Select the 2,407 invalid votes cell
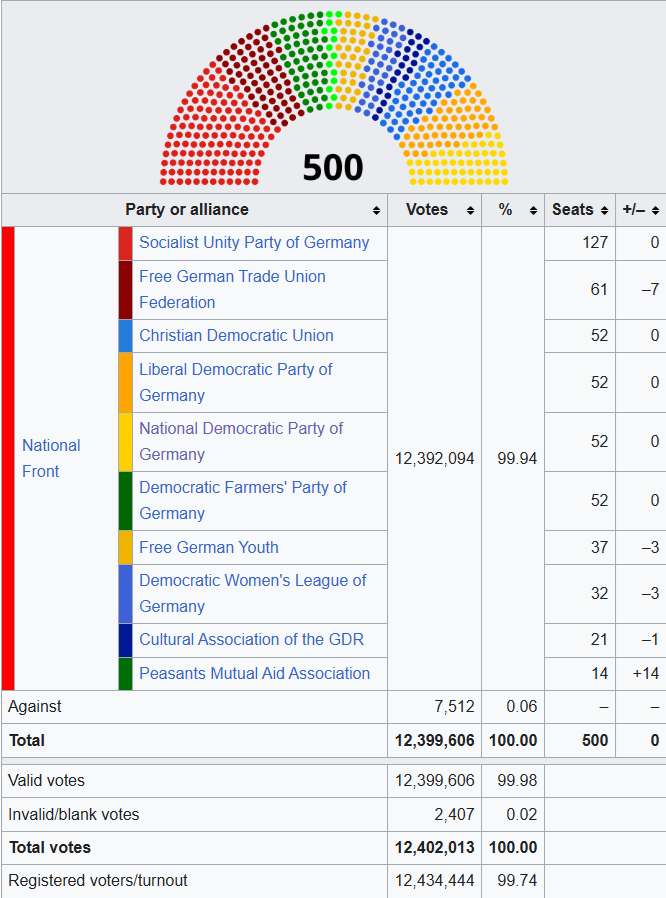The width and height of the screenshot is (666, 898). 435,814
